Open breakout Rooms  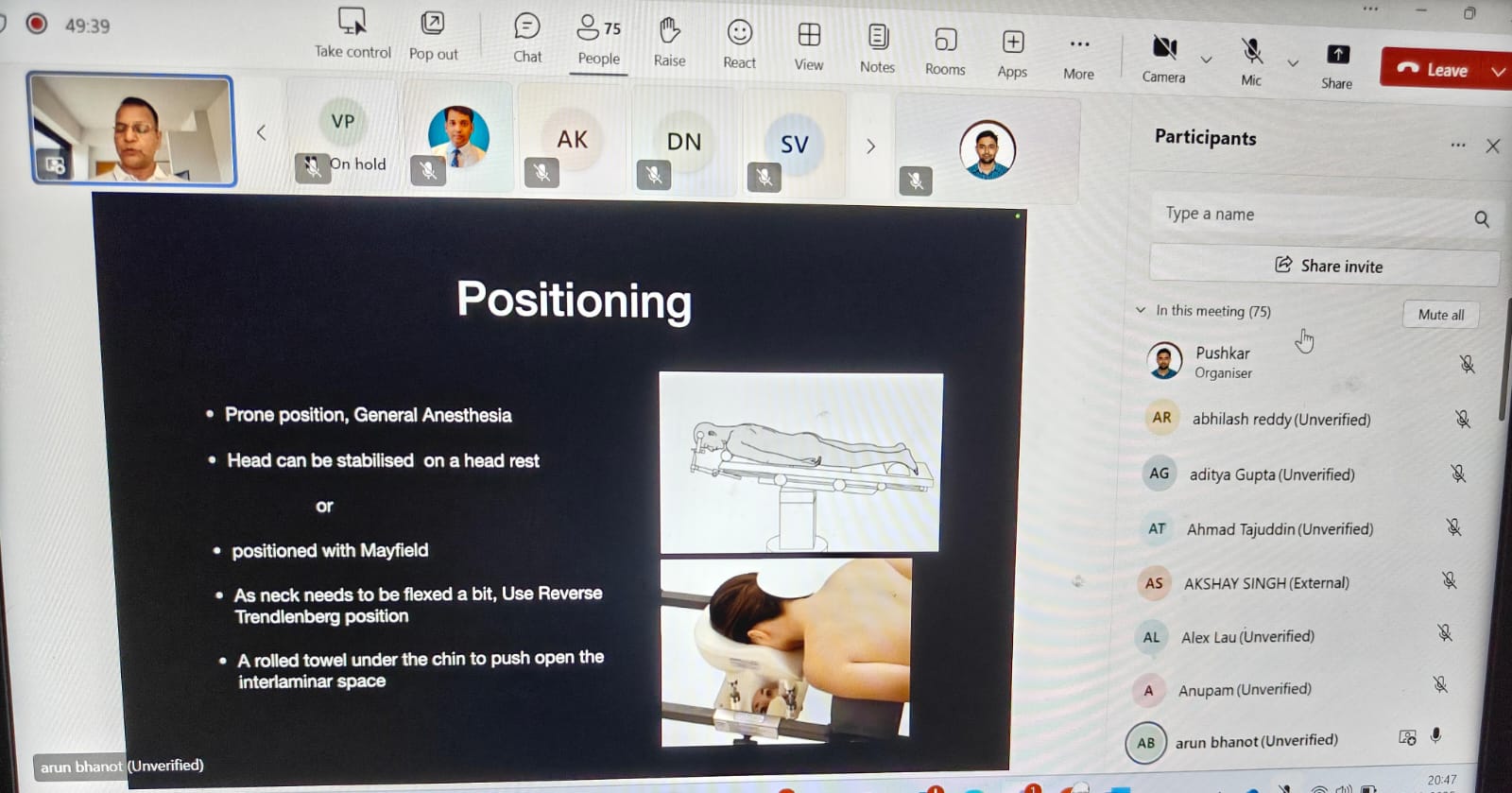click(945, 51)
